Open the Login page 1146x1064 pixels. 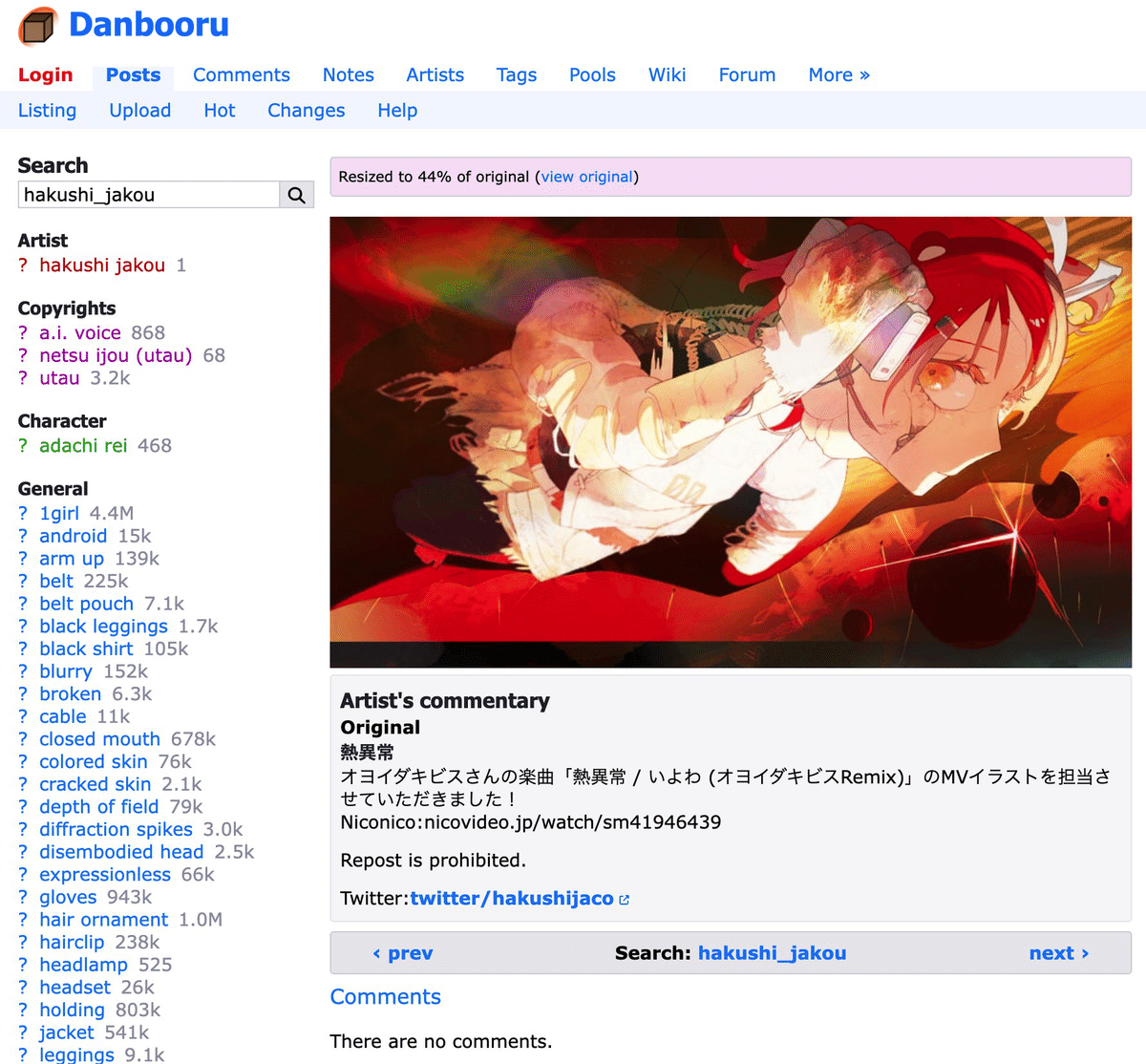(45, 75)
